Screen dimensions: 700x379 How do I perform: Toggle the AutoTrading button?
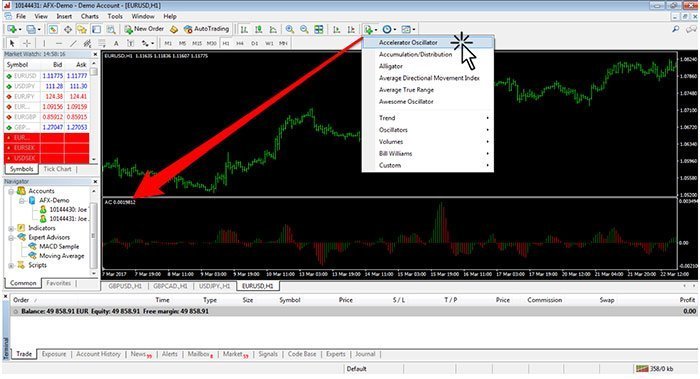tap(207, 29)
